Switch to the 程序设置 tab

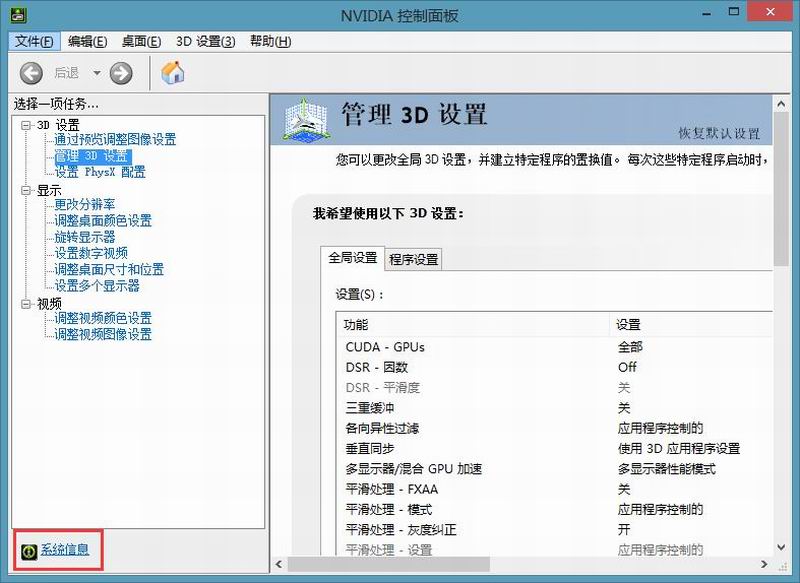click(413, 260)
